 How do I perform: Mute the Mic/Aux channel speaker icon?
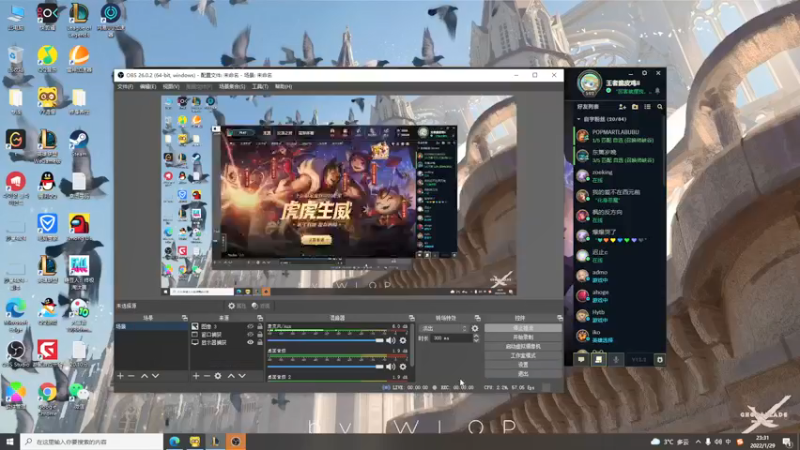click(x=391, y=340)
